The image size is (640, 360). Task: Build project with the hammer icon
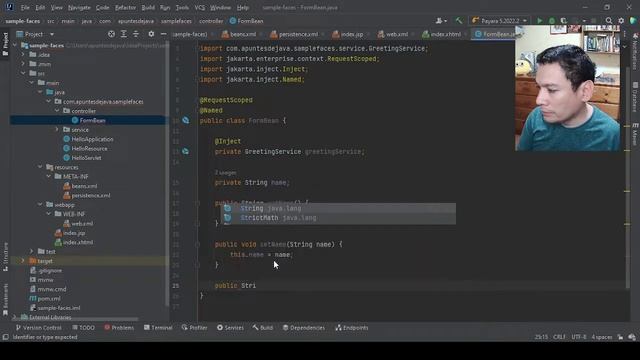459,20
